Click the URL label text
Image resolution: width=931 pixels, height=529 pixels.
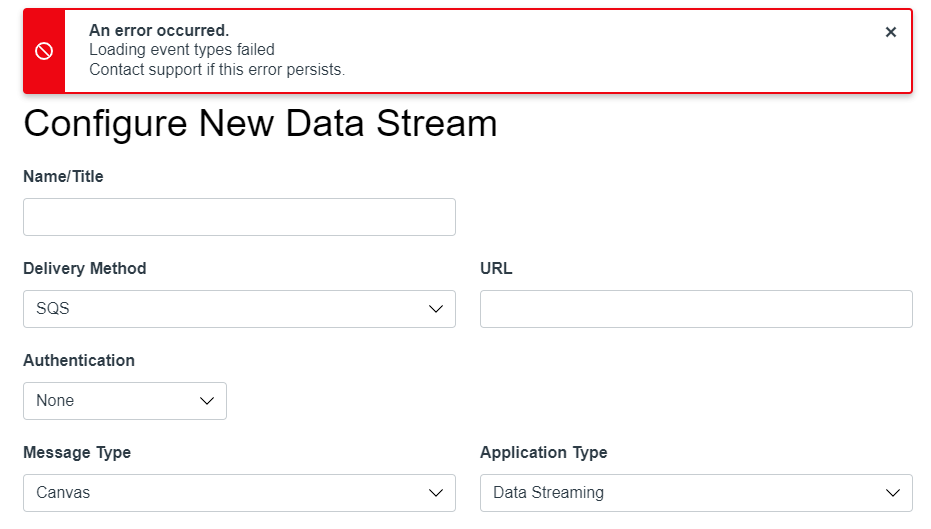coord(496,268)
